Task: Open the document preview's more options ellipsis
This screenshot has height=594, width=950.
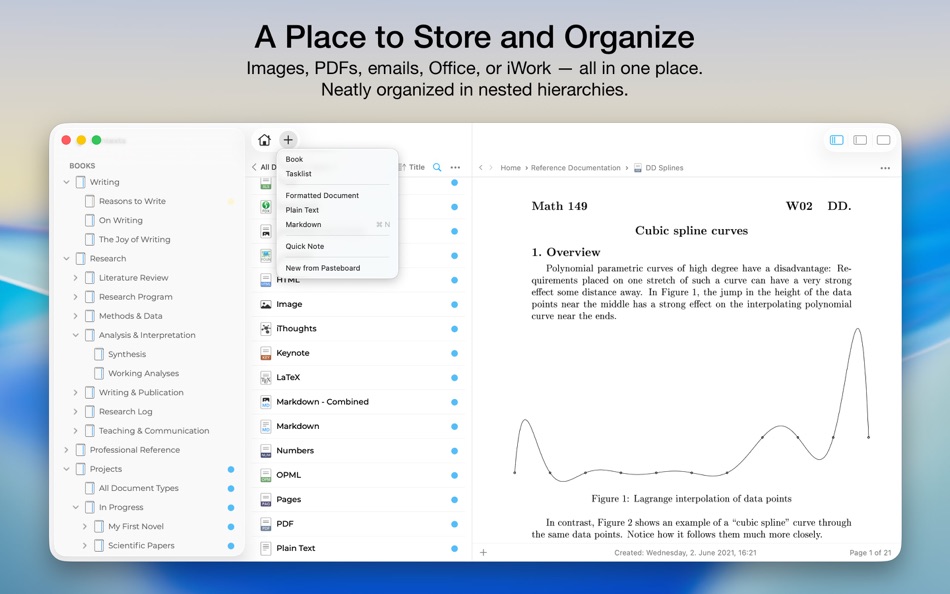Action: coord(885,167)
